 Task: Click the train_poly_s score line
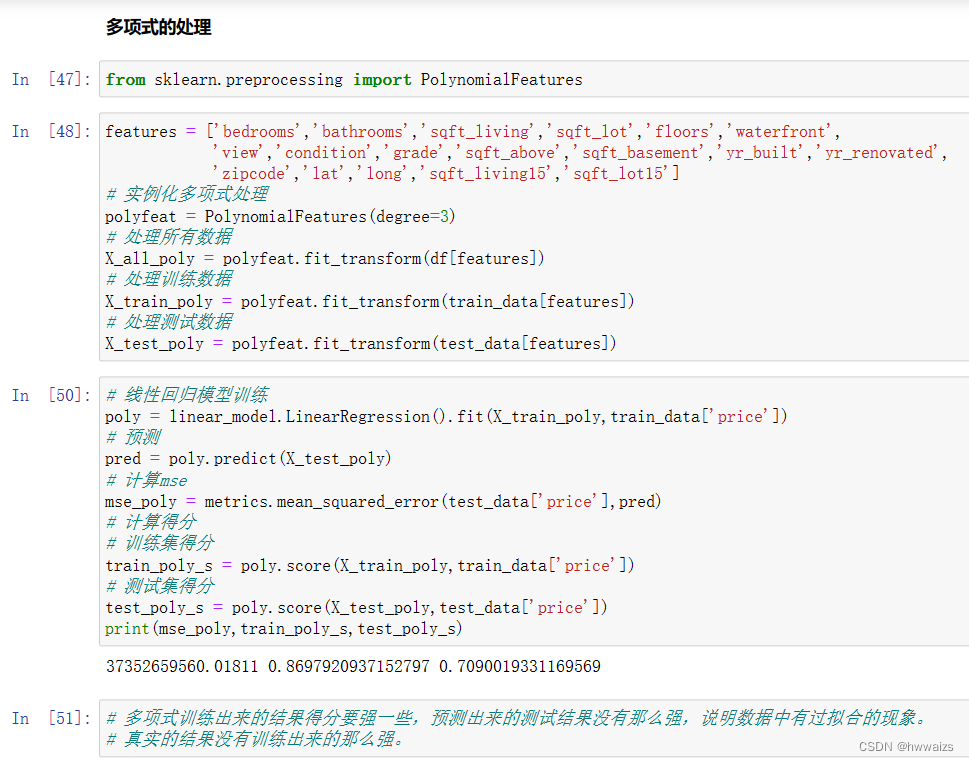370,566
